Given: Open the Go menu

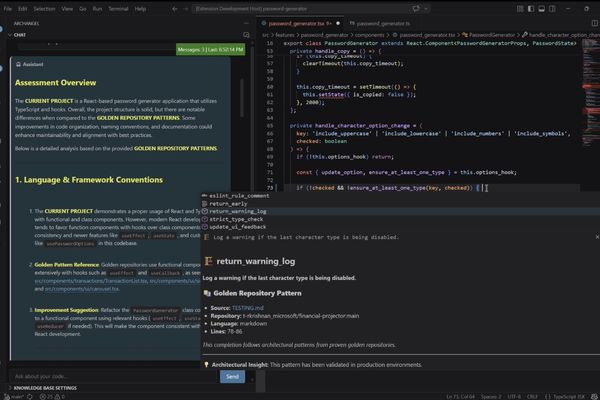Looking at the screenshot, I should click(x=83, y=8).
